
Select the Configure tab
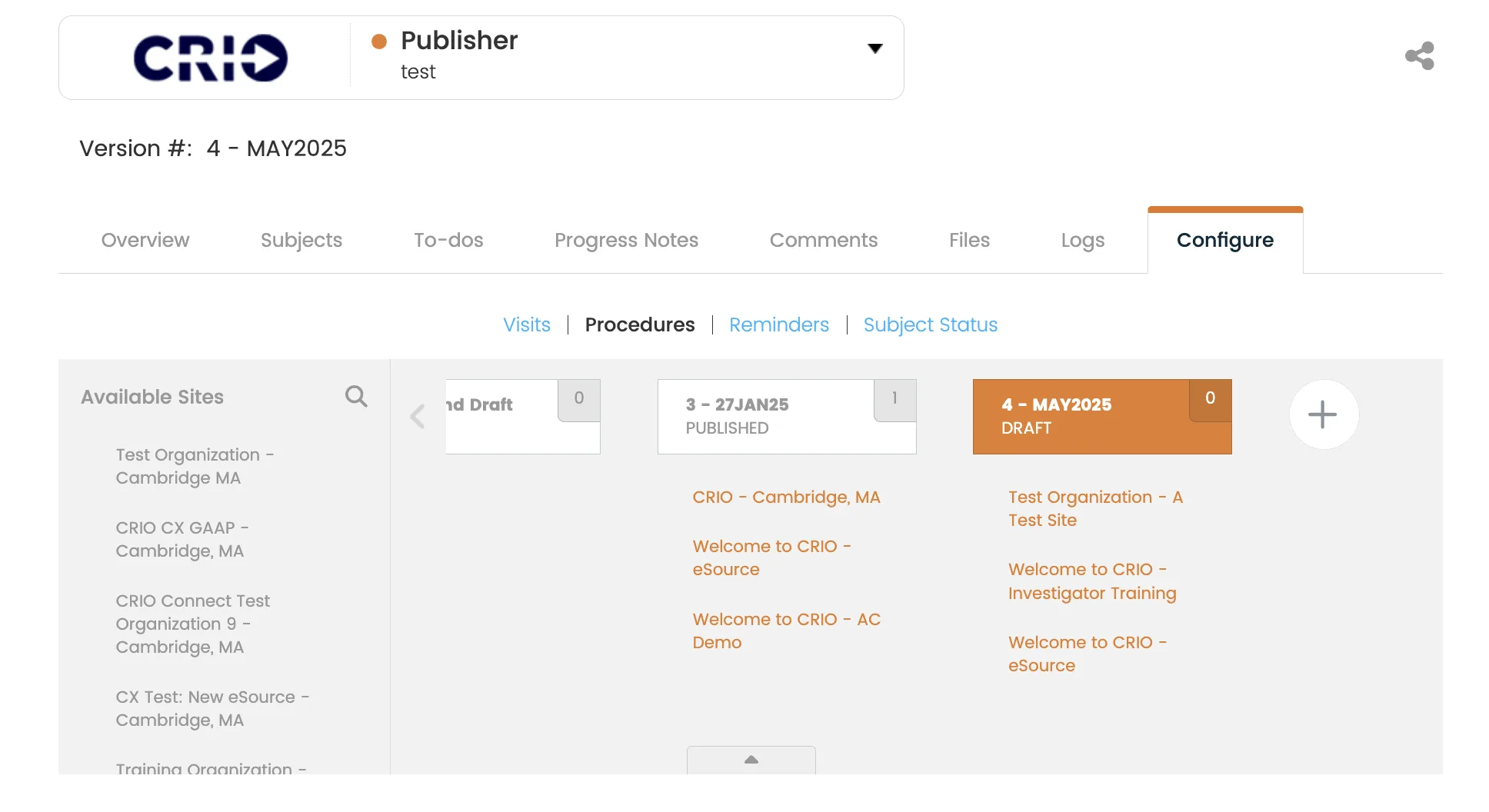tap(1225, 240)
